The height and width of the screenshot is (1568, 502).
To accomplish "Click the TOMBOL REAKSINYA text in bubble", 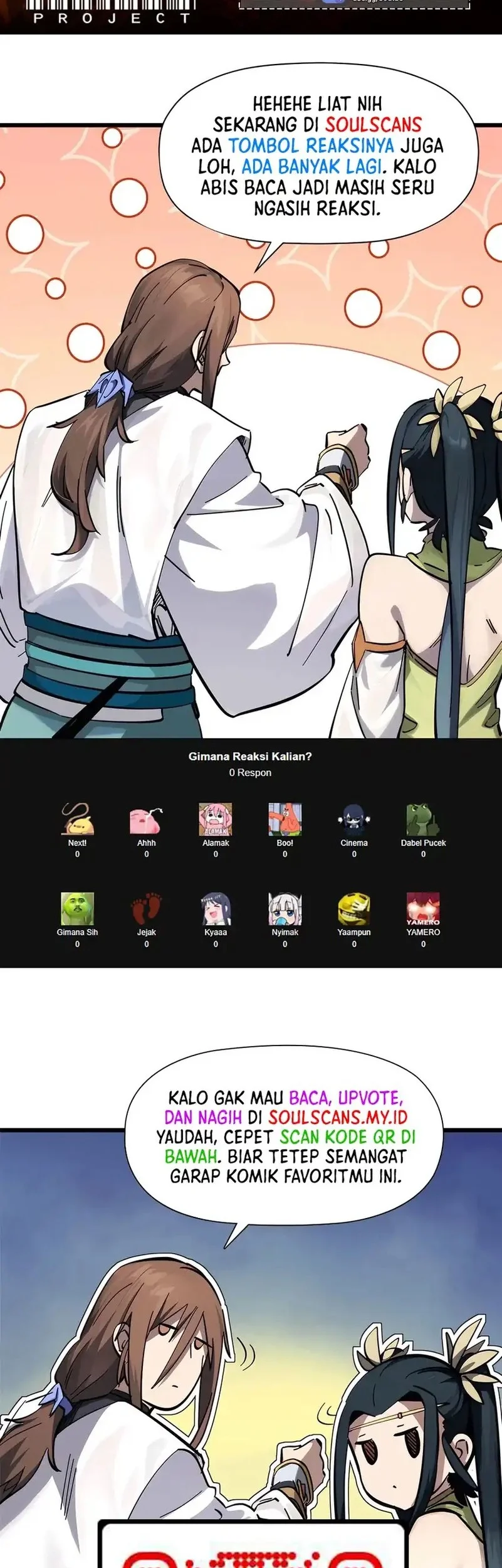I will click(311, 146).
